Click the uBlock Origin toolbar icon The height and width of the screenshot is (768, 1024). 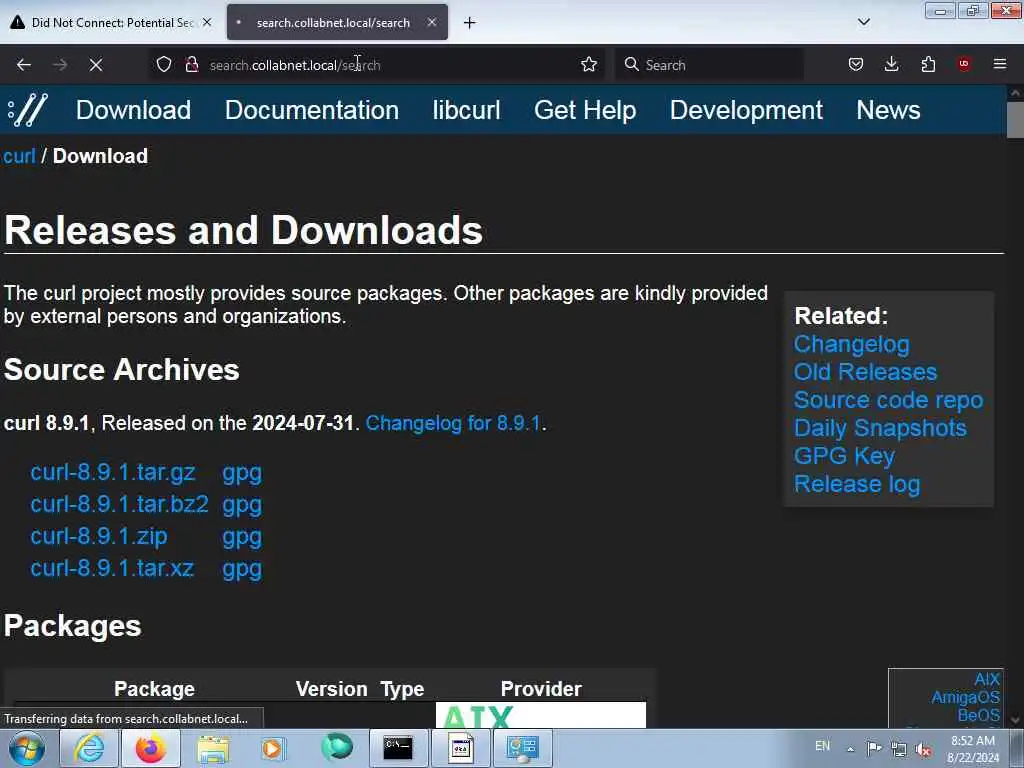tap(964, 64)
